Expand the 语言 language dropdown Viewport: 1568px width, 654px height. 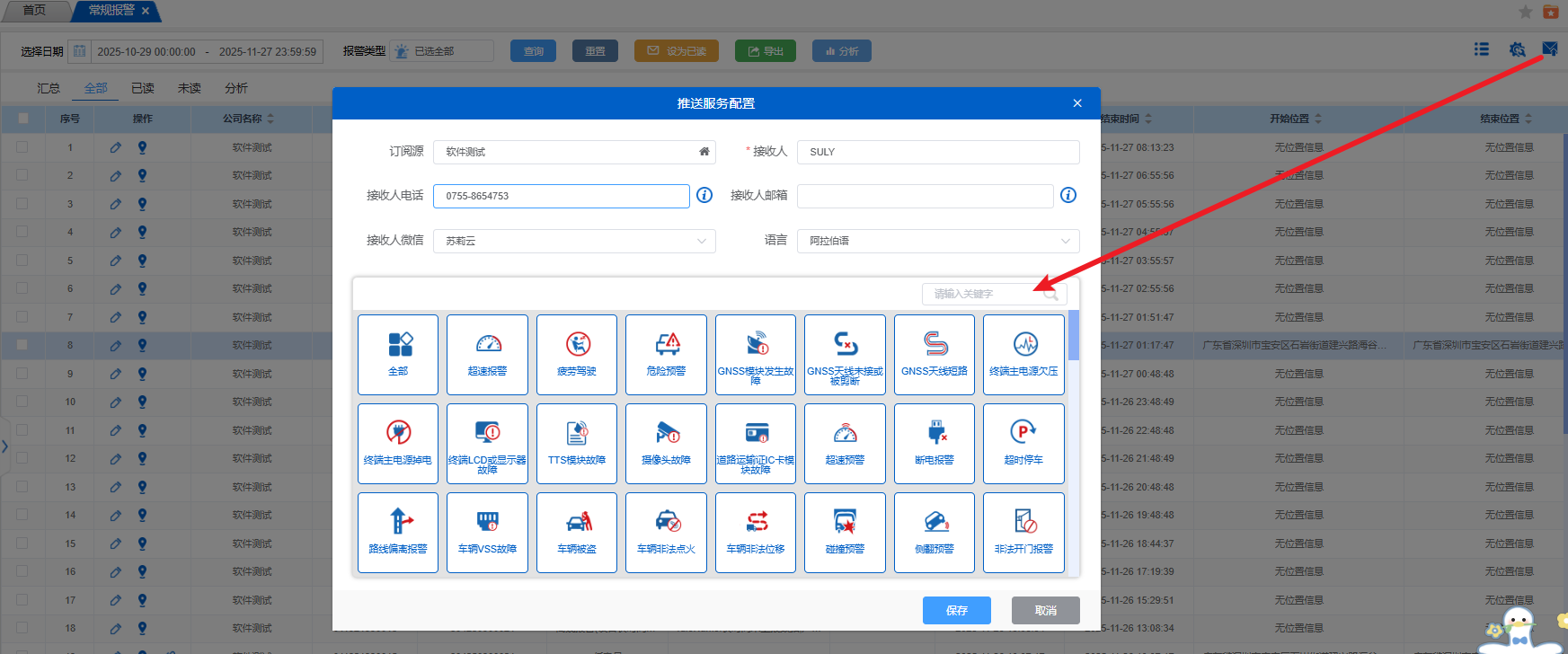coord(937,241)
